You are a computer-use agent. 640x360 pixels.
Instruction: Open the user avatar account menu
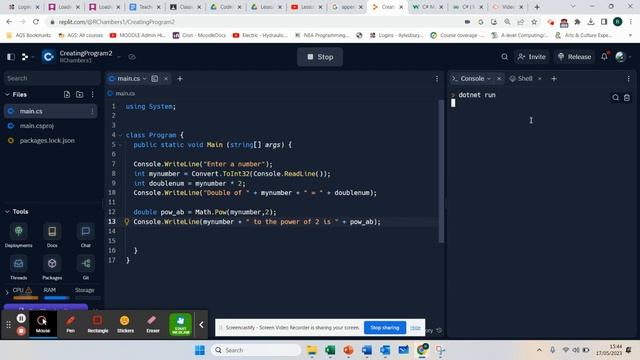(x=620, y=57)
